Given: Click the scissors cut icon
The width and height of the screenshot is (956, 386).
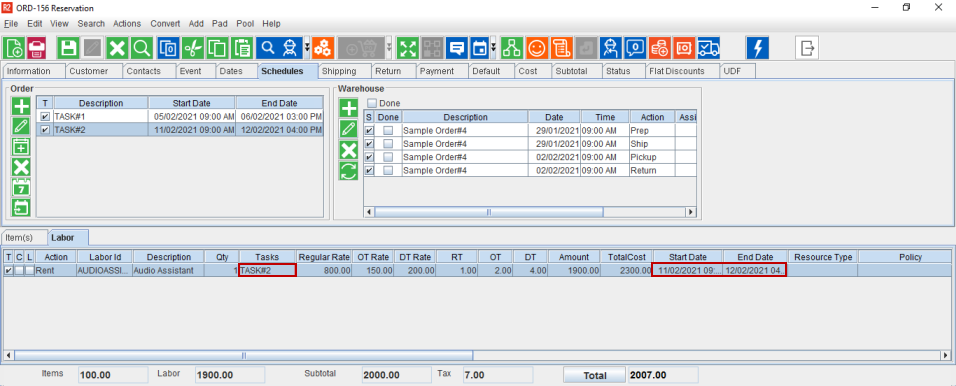Looking at the screenshot, I should [192, 48].
